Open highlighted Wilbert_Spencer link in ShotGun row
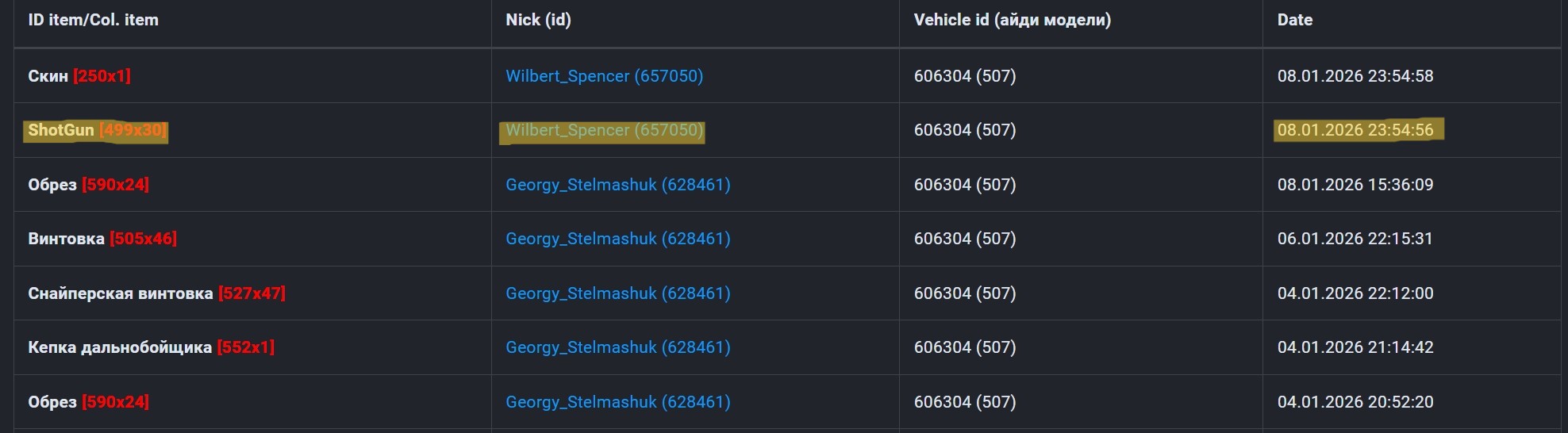1568x433 pixels. [x=604, y=130]
